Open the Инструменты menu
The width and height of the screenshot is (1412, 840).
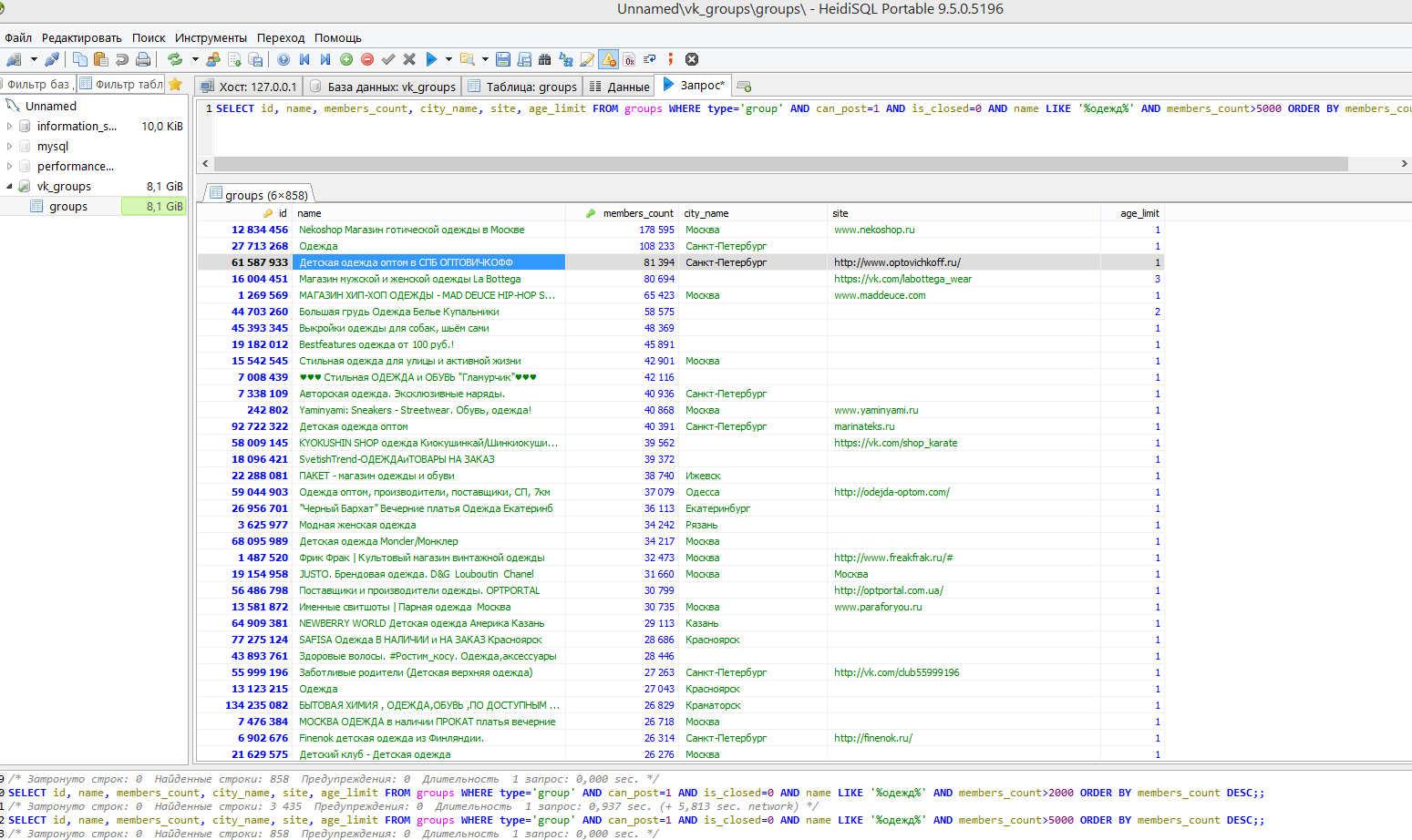211,38
